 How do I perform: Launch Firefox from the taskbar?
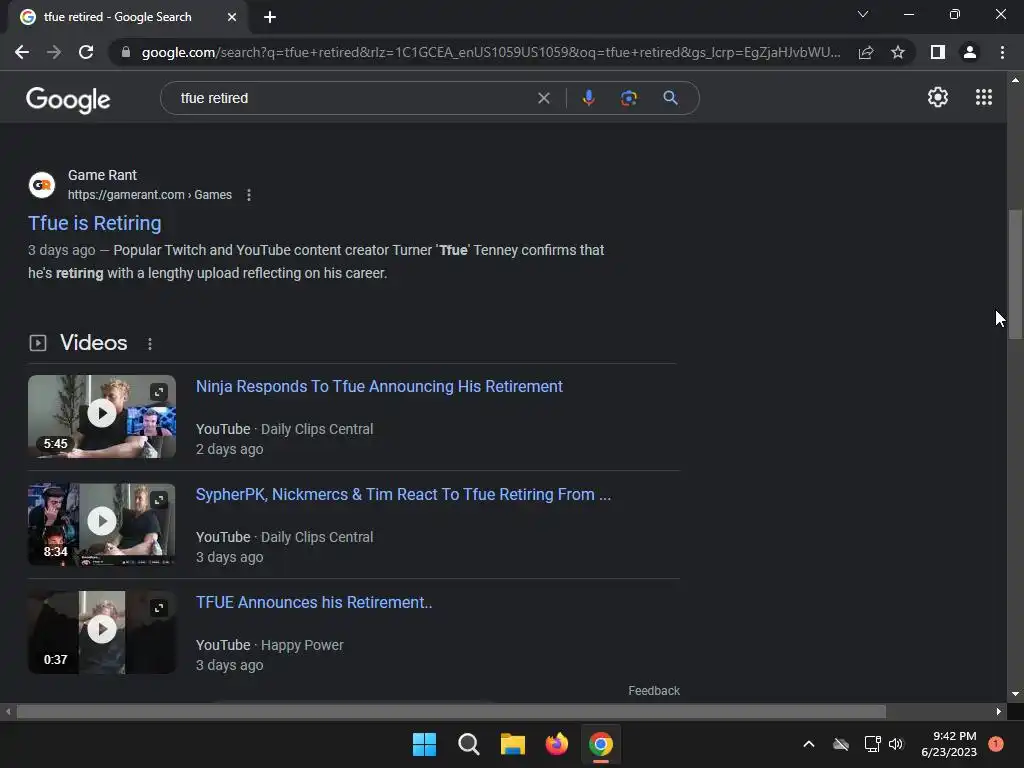pos(556,744)
